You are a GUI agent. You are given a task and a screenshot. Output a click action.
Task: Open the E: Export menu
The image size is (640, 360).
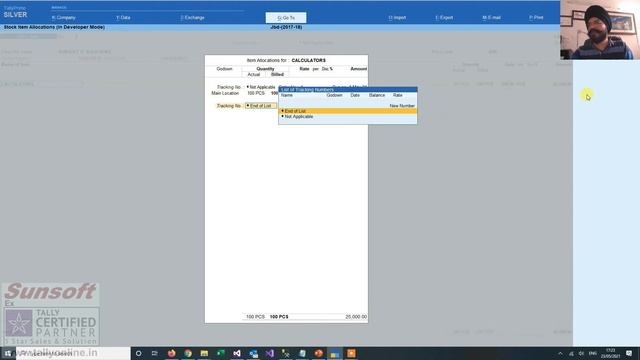tap(444, 18)
